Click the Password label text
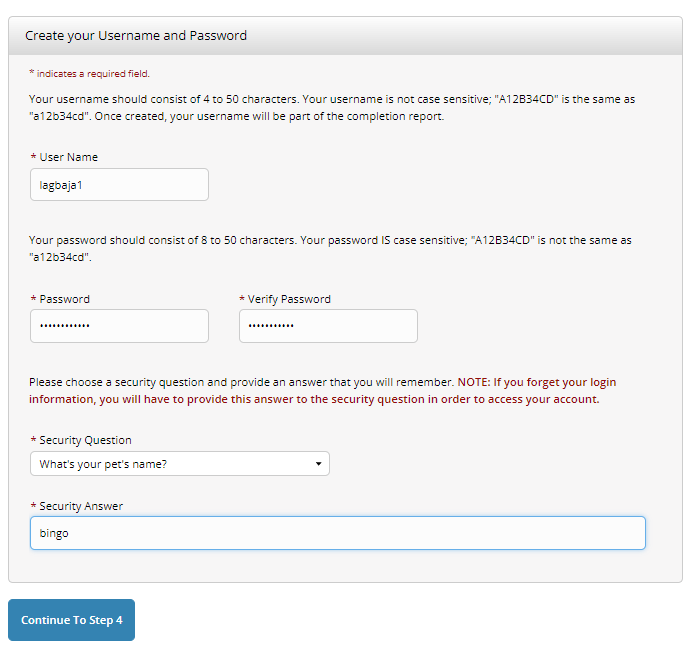The height and width of the screenshot is (654, 690). tap(65, 299)
